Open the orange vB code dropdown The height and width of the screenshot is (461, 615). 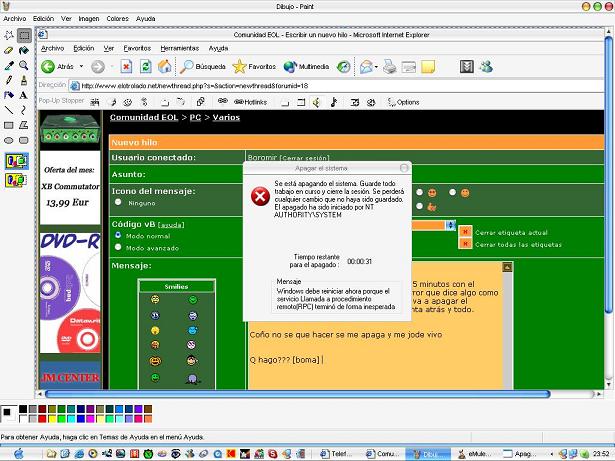tap(450, 225)
